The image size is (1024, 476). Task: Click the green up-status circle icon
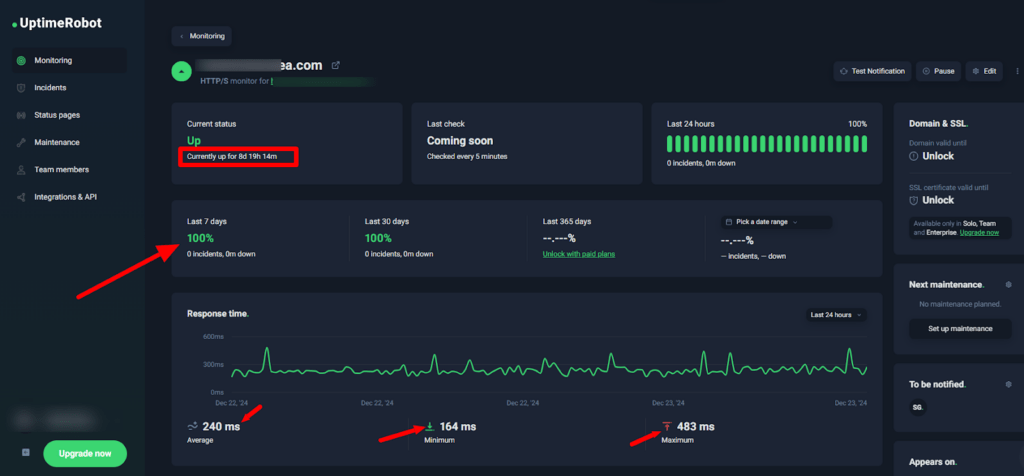click(x=181, y=71)
